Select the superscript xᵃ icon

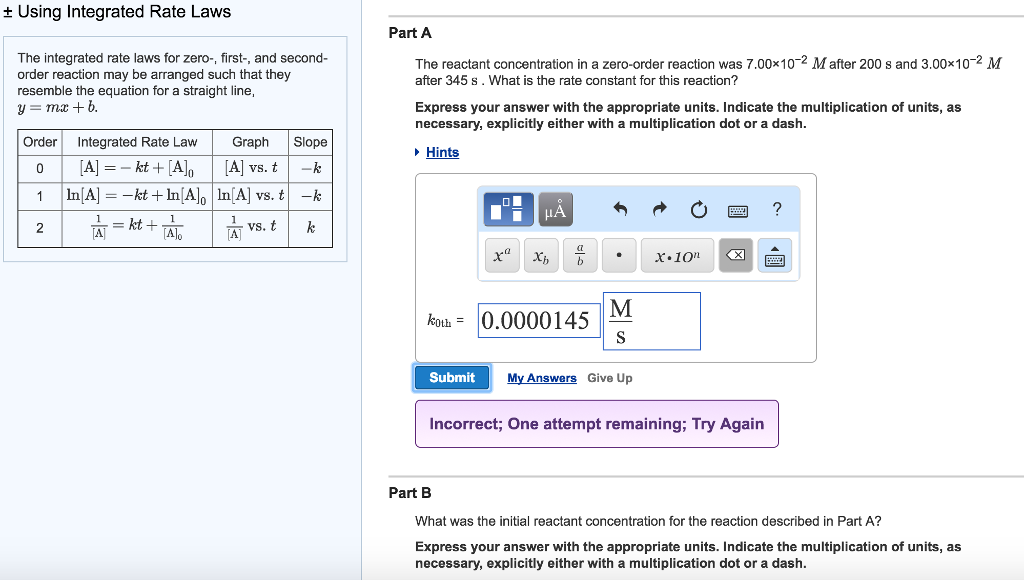[x=501, y=255]
